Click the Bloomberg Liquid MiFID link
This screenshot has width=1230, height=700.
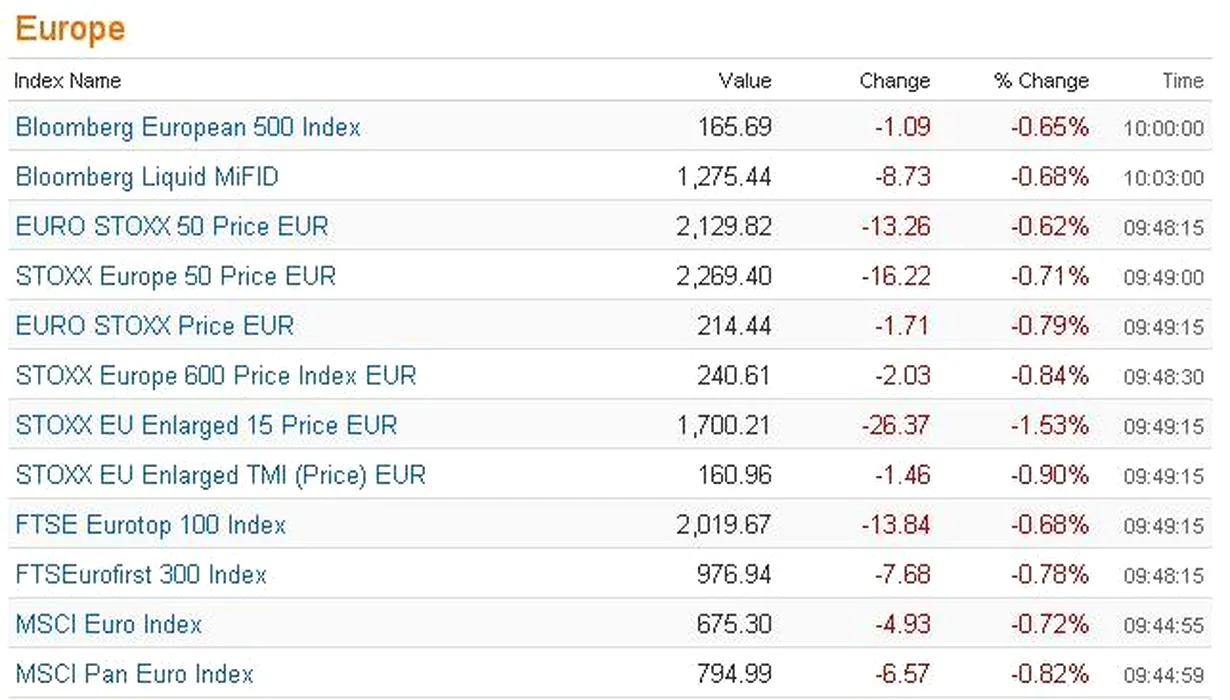(147, 178)
